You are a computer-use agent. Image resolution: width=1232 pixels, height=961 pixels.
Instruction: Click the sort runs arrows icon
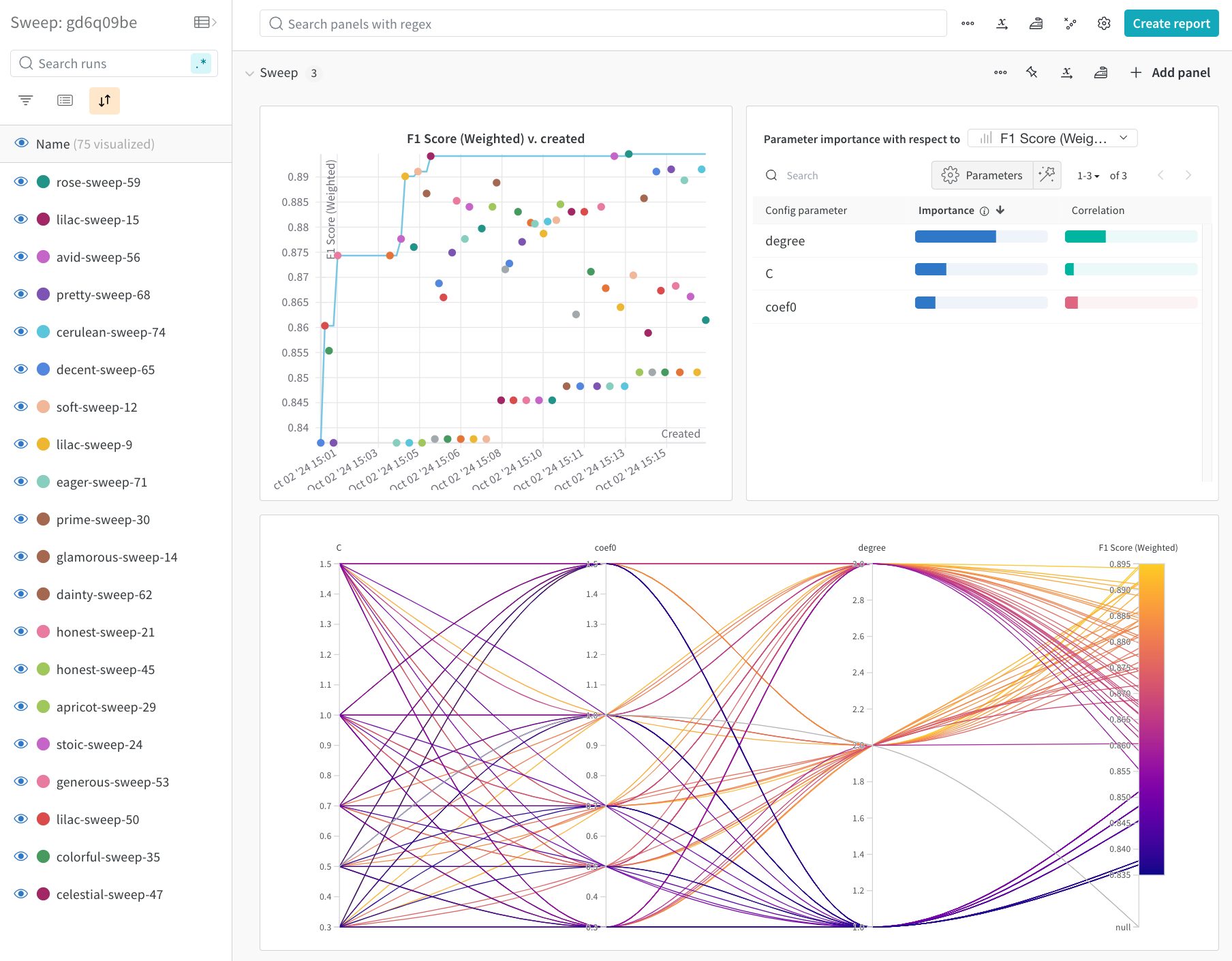pos(104,101)
